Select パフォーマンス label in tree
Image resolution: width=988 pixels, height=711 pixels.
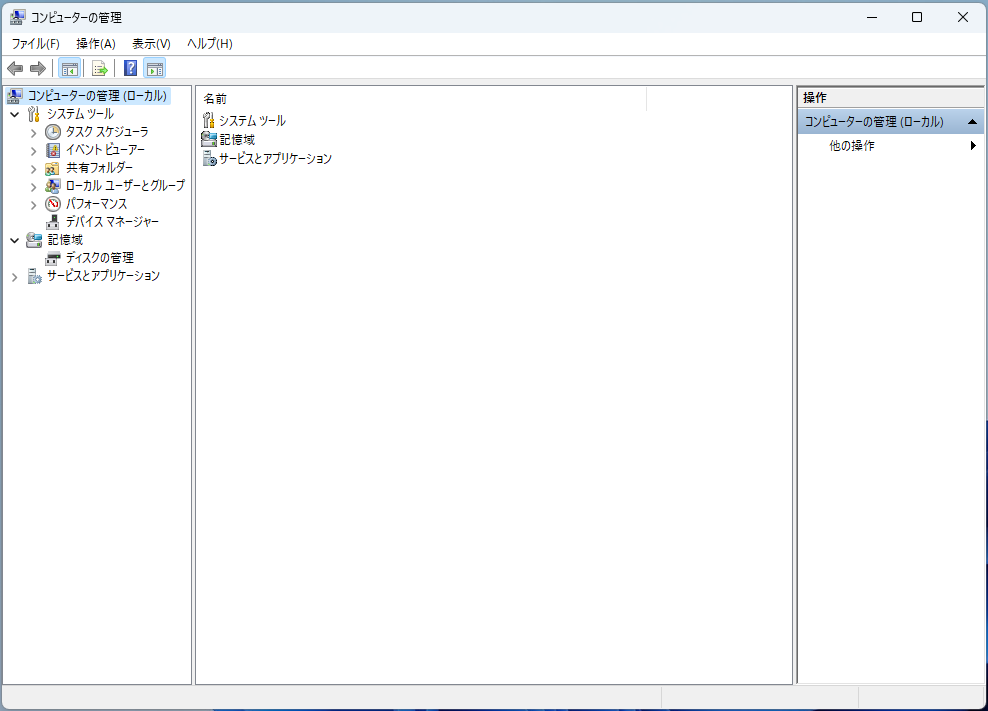coord(96,204)
